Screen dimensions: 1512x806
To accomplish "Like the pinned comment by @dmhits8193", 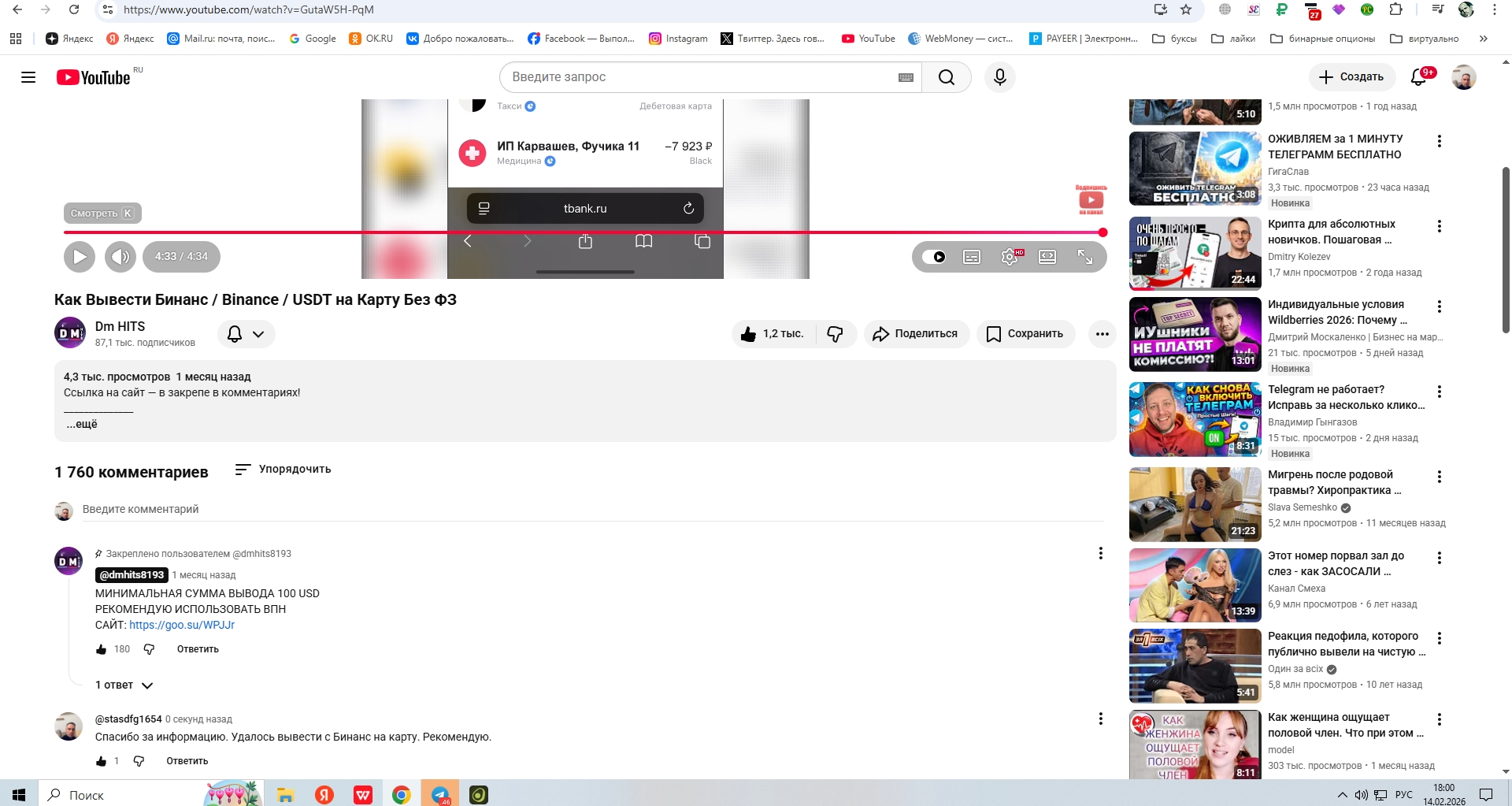I will tap(102, 649).
